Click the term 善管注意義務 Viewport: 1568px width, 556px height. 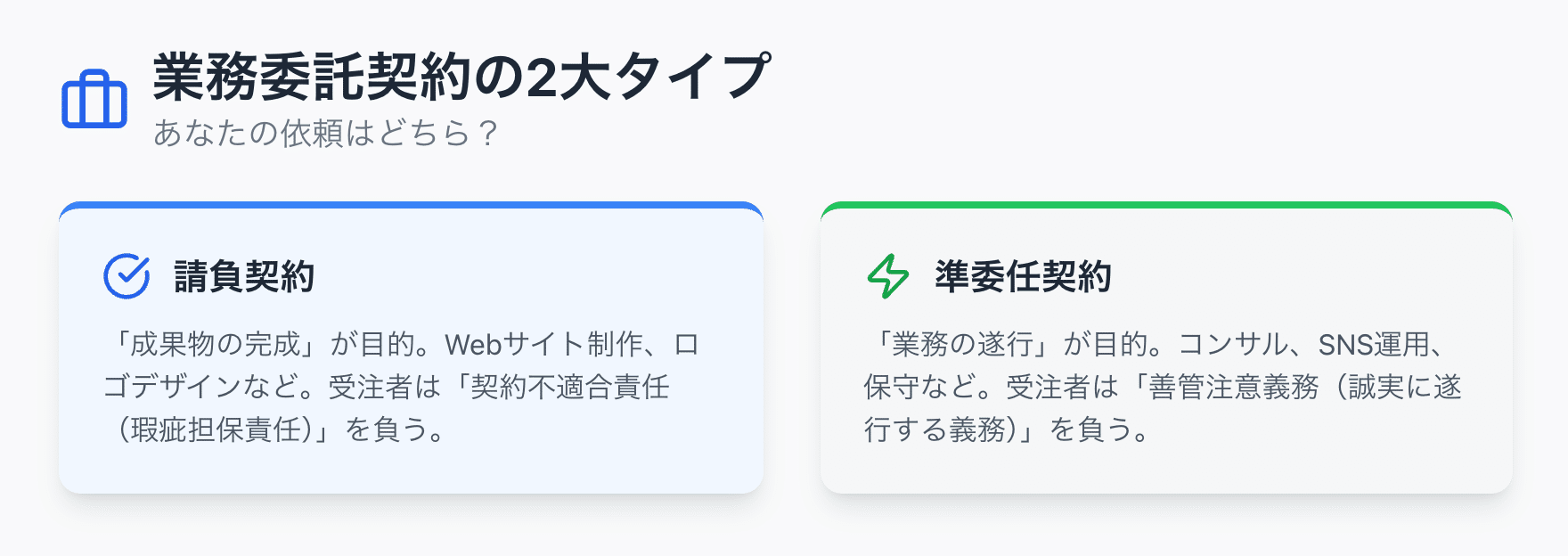coord(1234,387)
